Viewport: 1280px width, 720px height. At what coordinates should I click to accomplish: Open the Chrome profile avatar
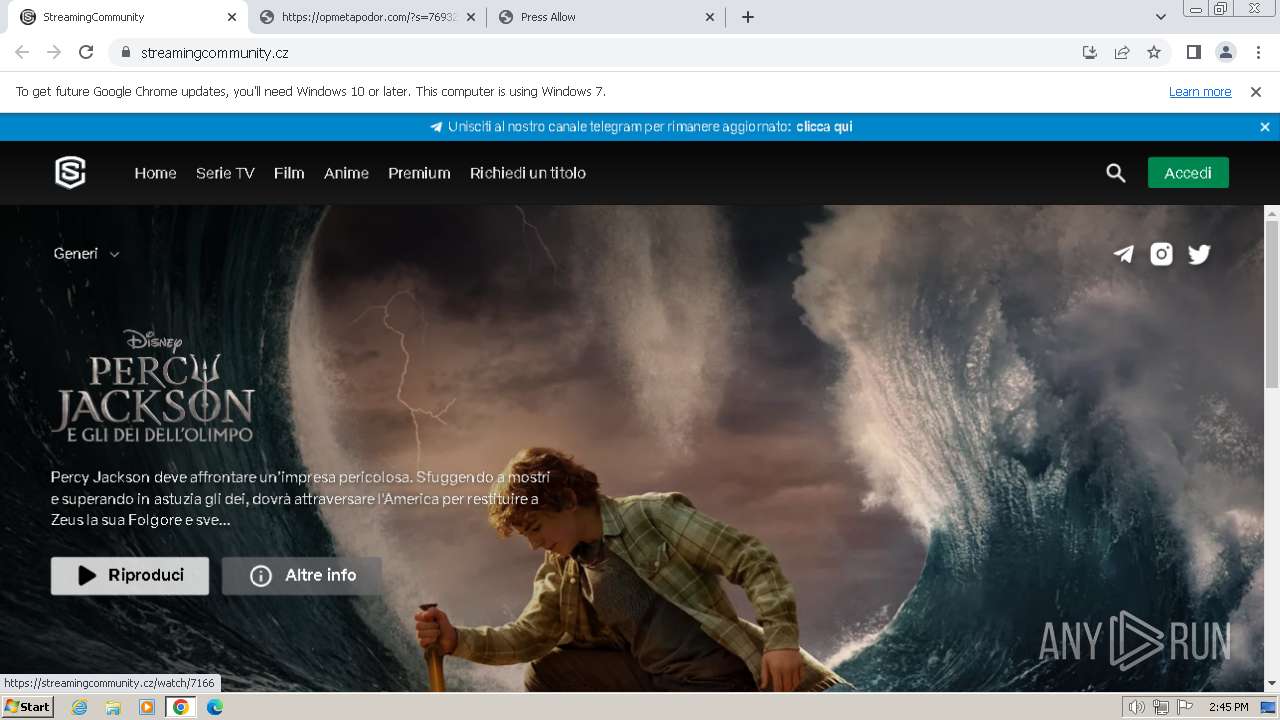(1225, 52)
